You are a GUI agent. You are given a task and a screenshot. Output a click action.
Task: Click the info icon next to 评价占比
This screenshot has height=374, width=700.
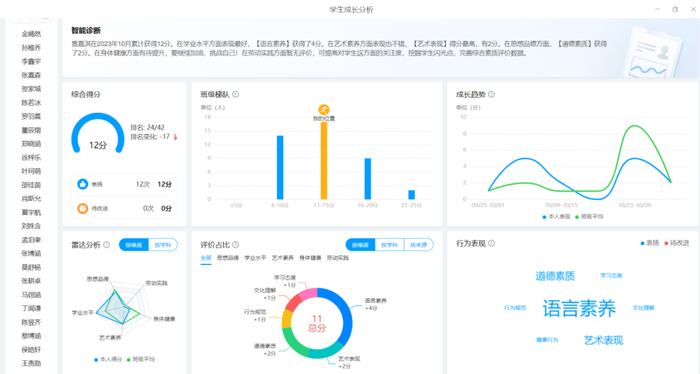(x=236, y=245)
